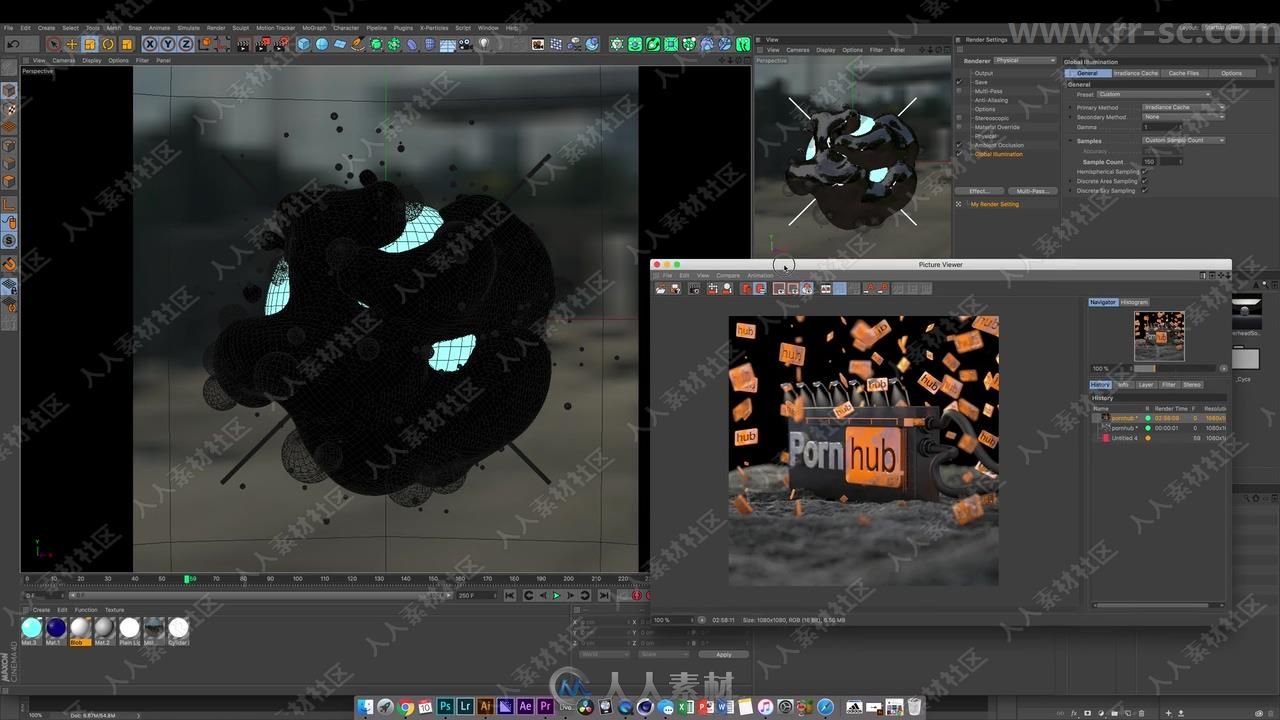
Task: Toggle the X axis lock
Action: (149, 44)
